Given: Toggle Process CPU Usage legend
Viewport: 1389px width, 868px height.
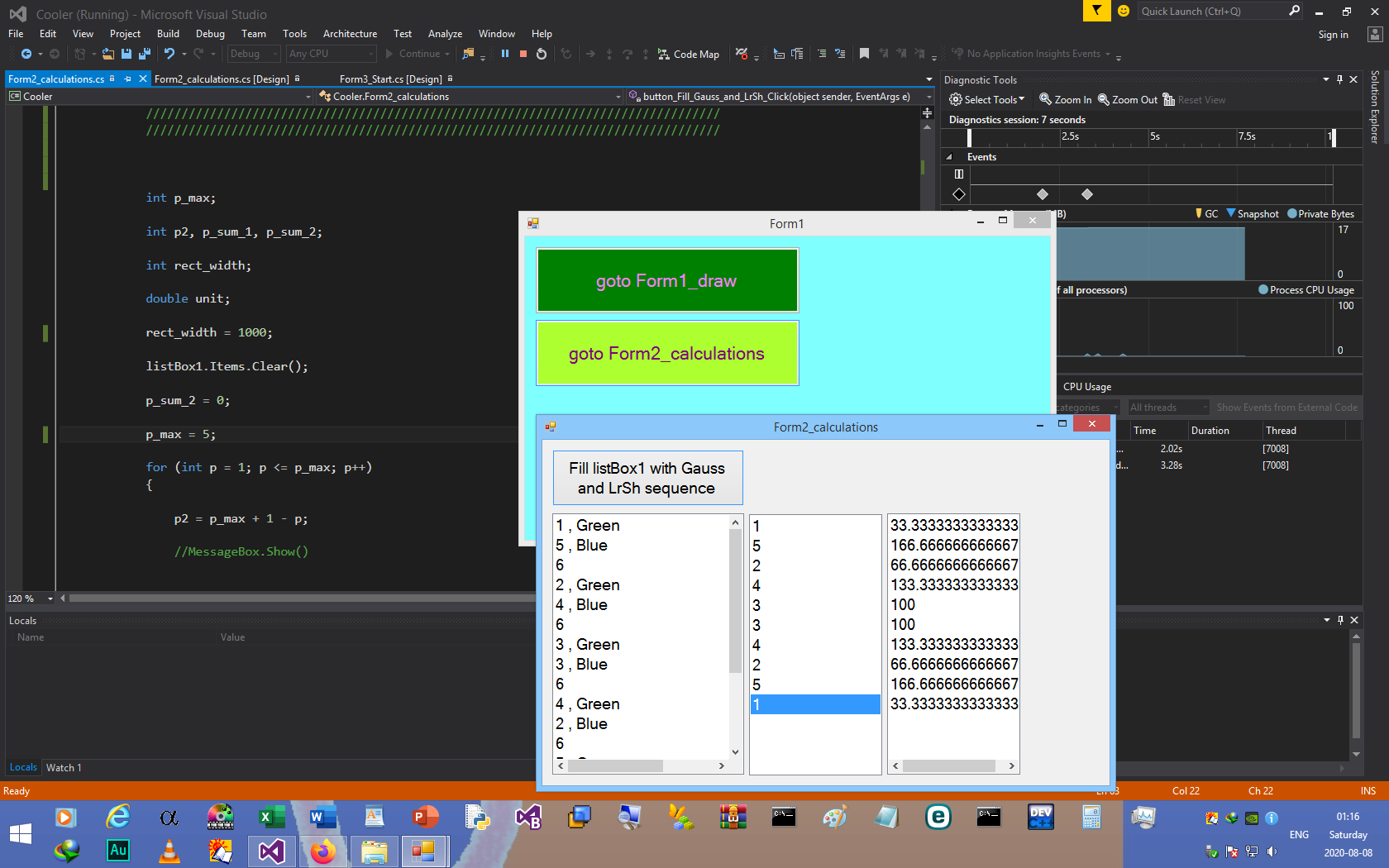Looking at the screenshot, I should (1305, 289).
